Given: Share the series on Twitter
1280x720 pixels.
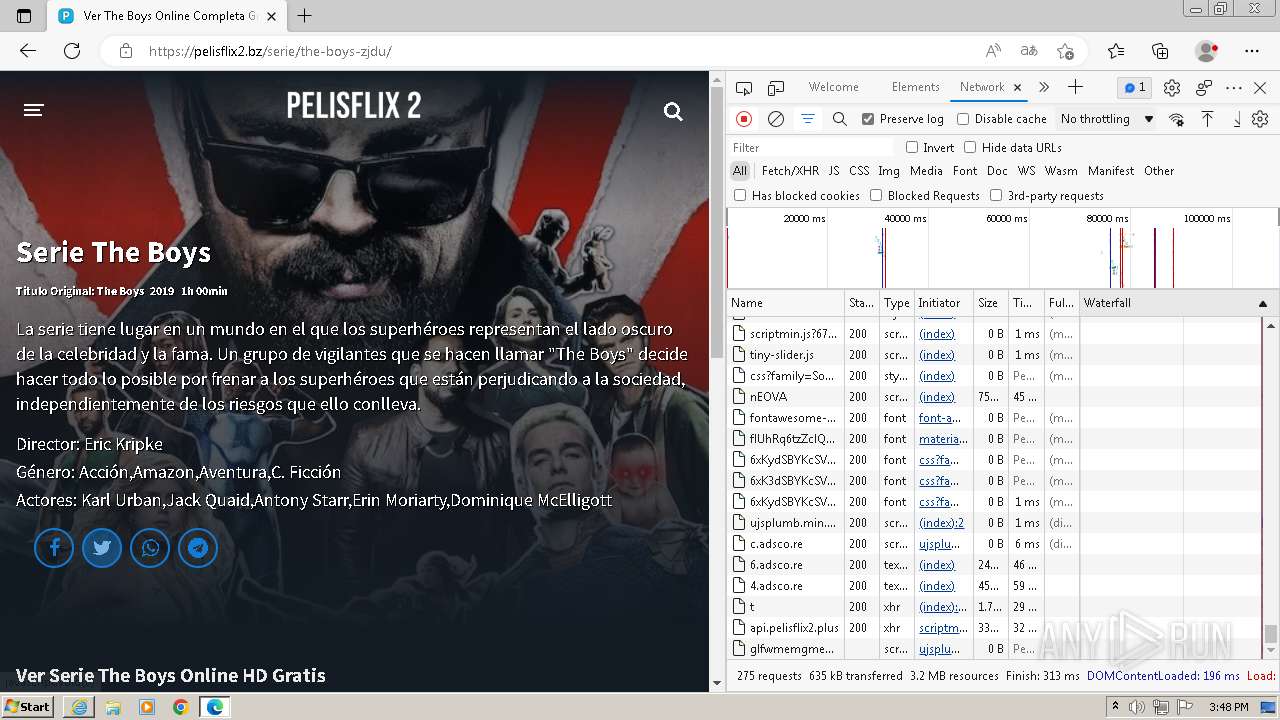Looking at the screenshot, I should [102, 548].
